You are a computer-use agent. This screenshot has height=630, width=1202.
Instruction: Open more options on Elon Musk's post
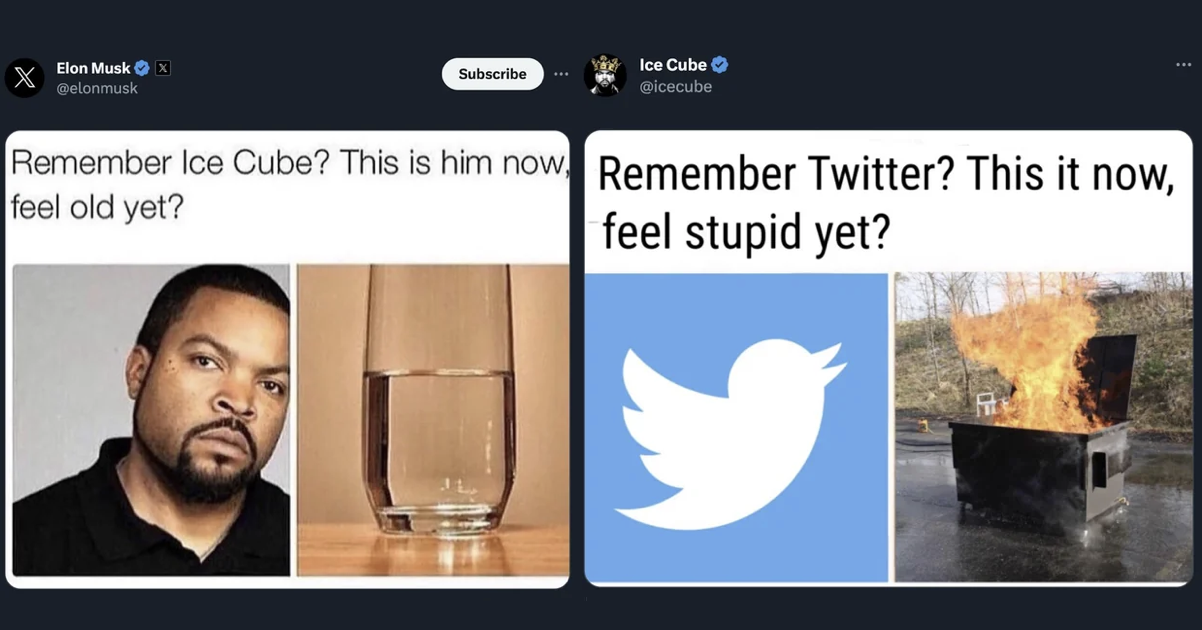pos(561,74)
